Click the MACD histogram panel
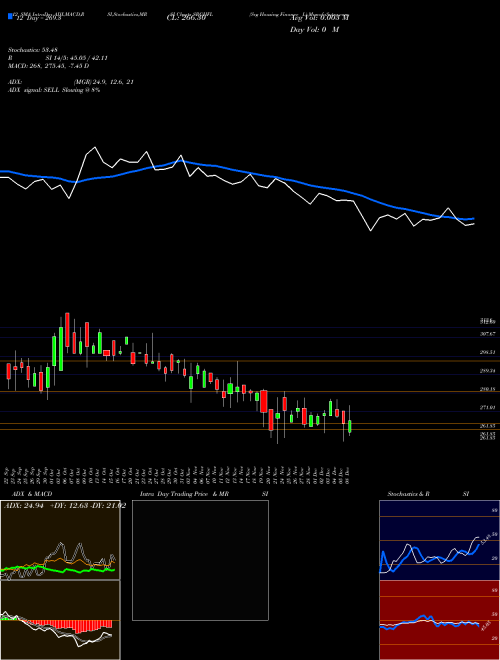Viewport: 500px width, 660px height. click(60, 620)
